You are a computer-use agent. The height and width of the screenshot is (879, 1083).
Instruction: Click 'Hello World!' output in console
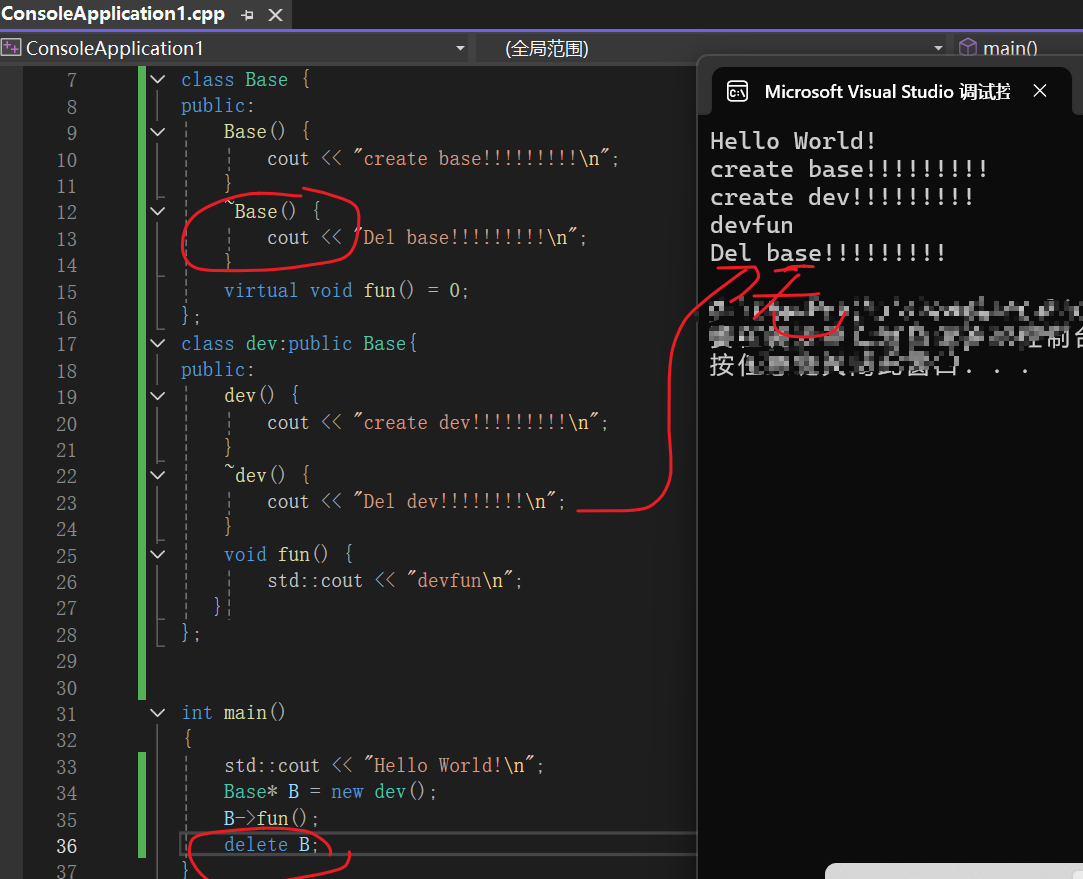click(793, 141)
